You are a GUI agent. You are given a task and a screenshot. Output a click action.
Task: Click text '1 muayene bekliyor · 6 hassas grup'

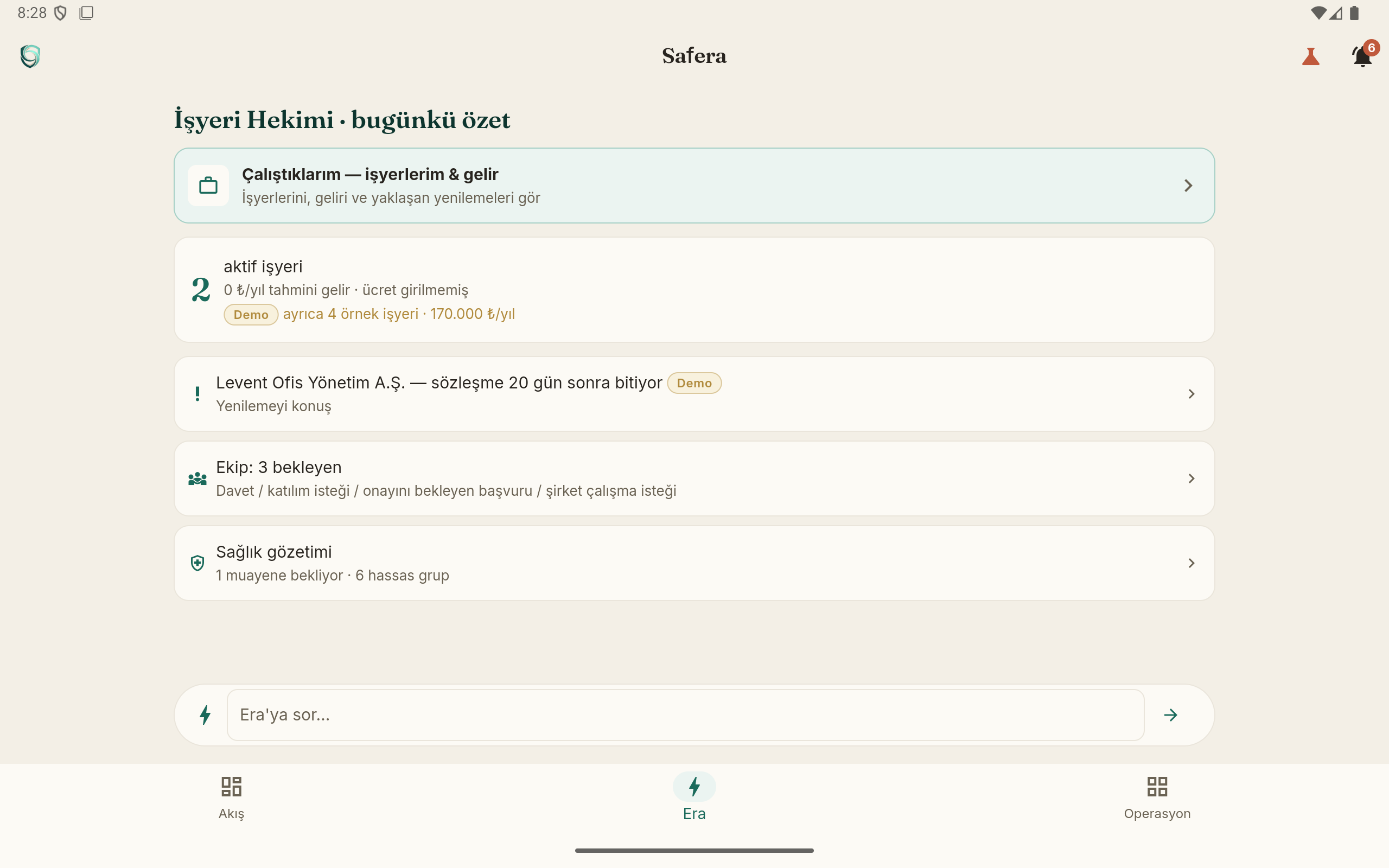[x=332, y=575]
